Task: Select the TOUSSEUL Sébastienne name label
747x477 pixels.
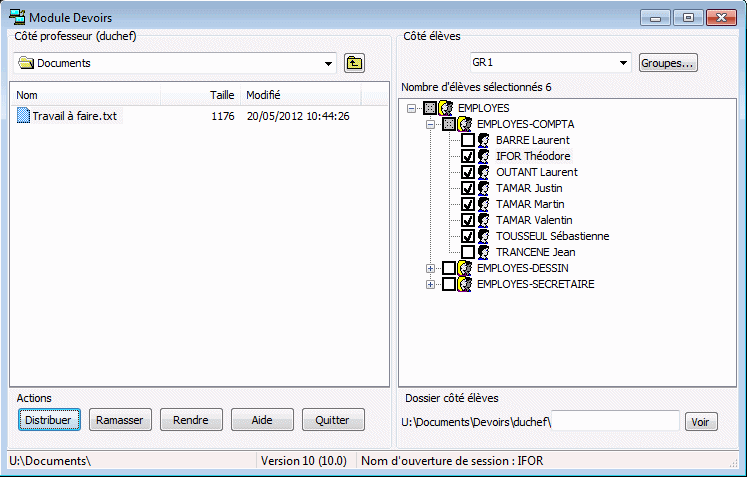Action: tap(553, 236)
